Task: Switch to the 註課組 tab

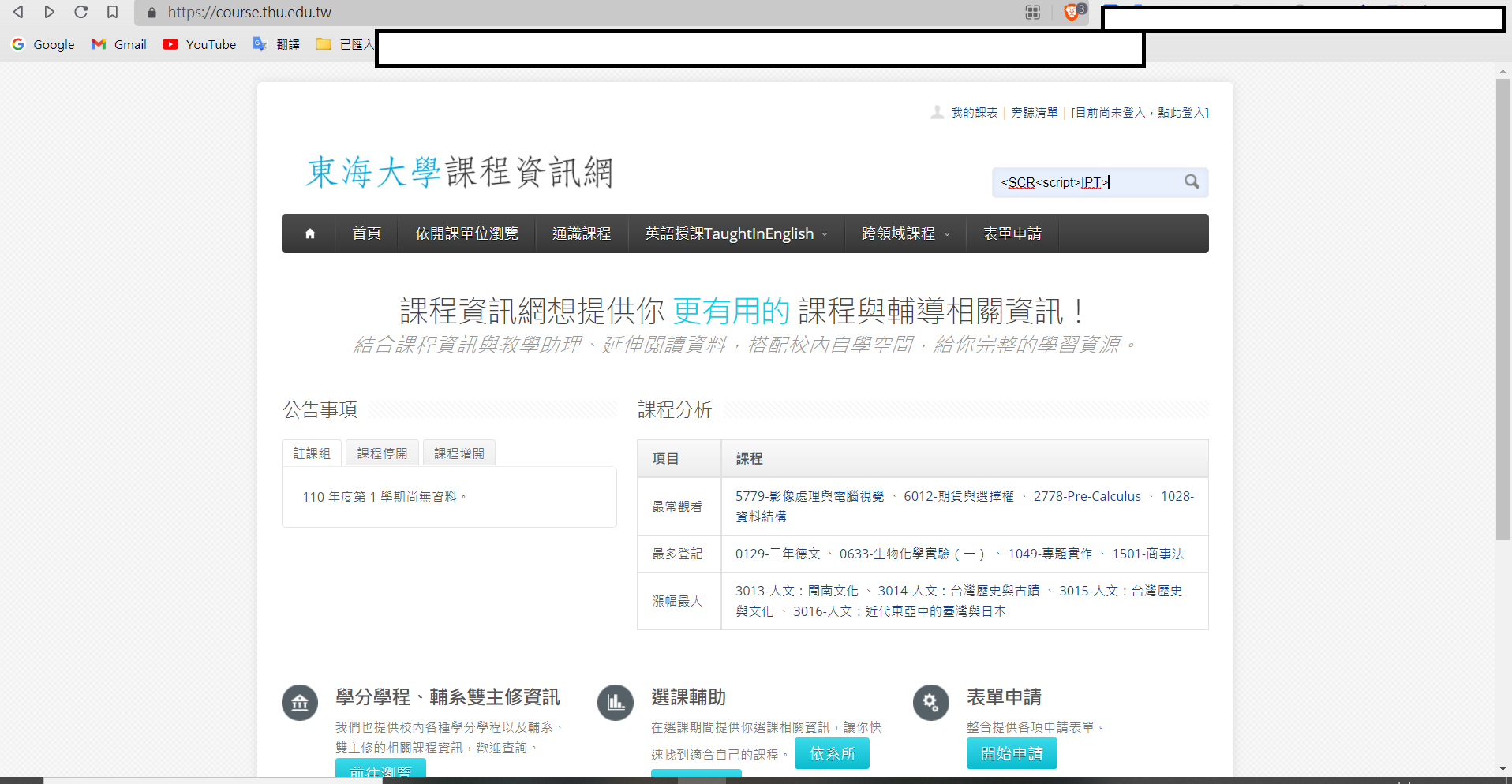Action: [x=312, y=454]
